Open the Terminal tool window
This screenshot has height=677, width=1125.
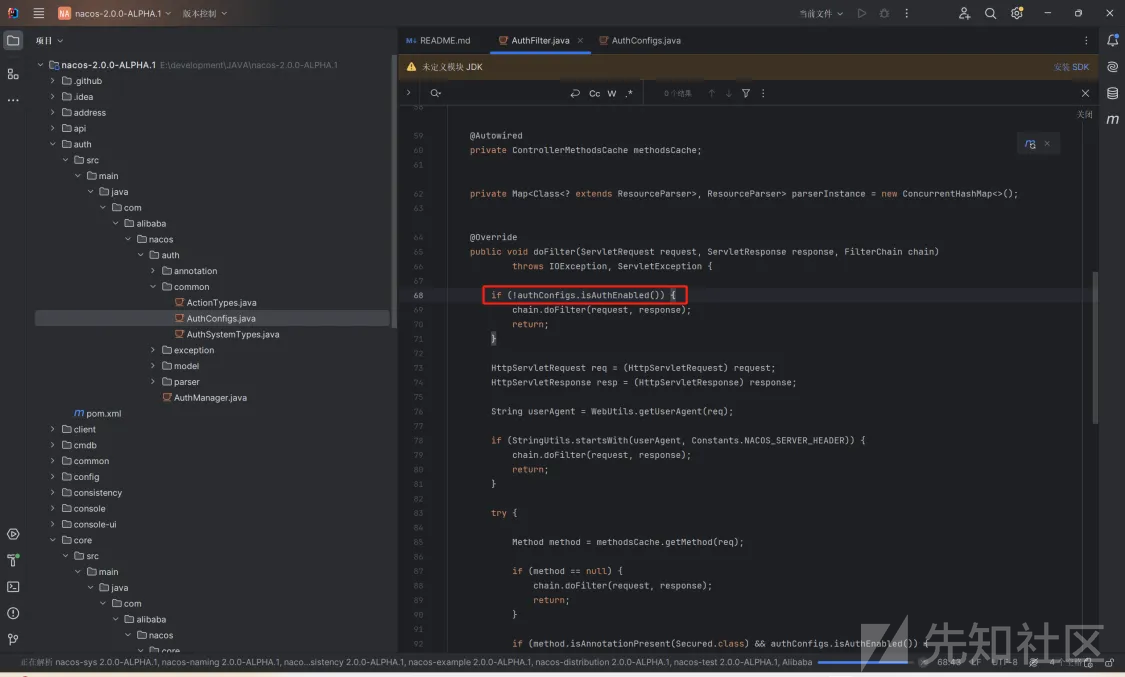point(13,587)
